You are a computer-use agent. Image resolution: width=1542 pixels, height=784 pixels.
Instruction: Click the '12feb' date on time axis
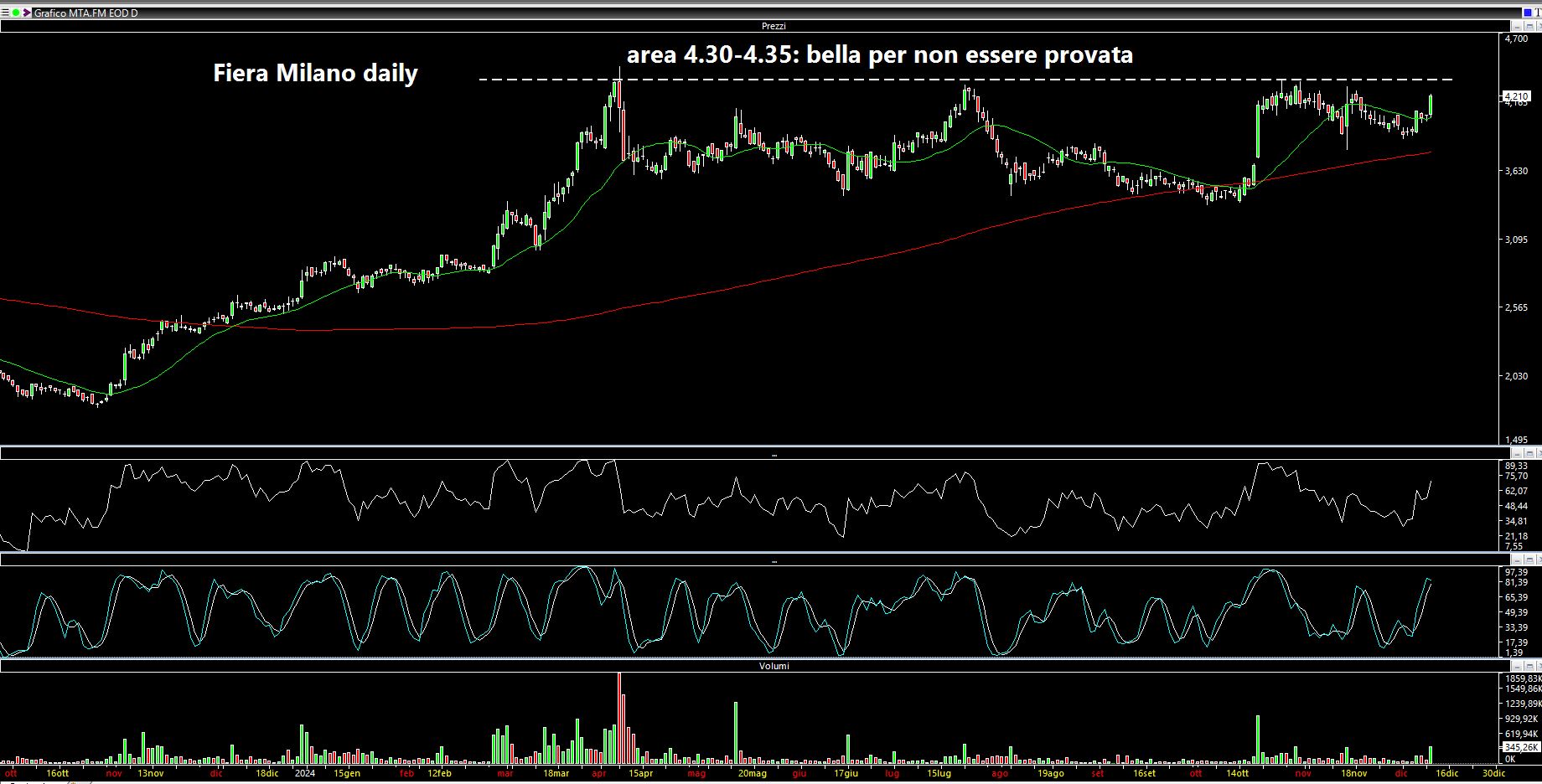coord(440,773)
